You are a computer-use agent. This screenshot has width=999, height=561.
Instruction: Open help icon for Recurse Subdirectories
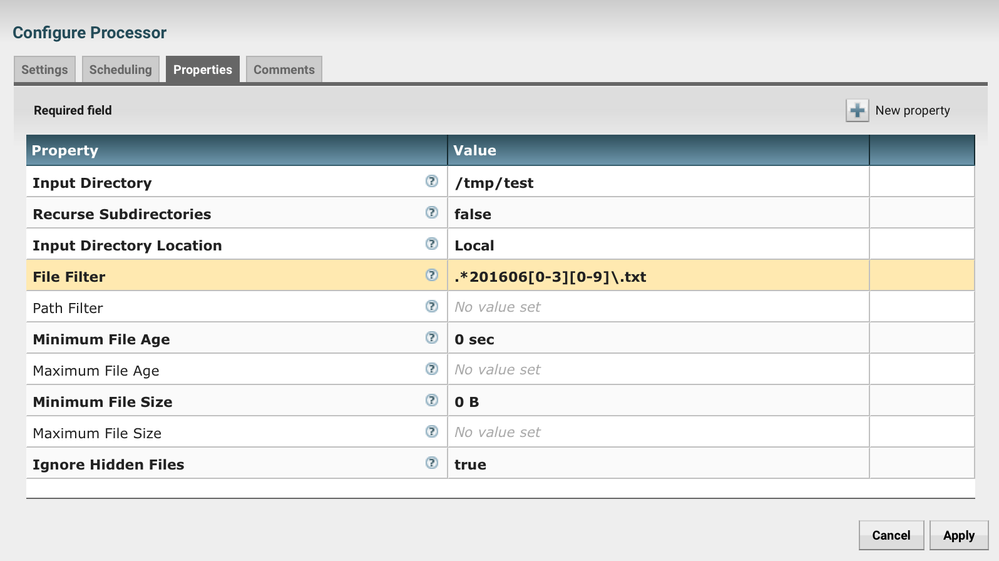[x=431, y=212]
